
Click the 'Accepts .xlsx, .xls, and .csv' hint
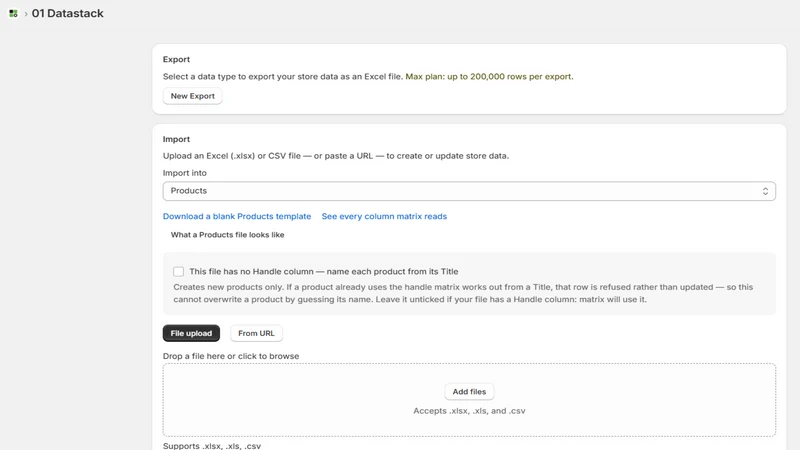tap(469, 411)
